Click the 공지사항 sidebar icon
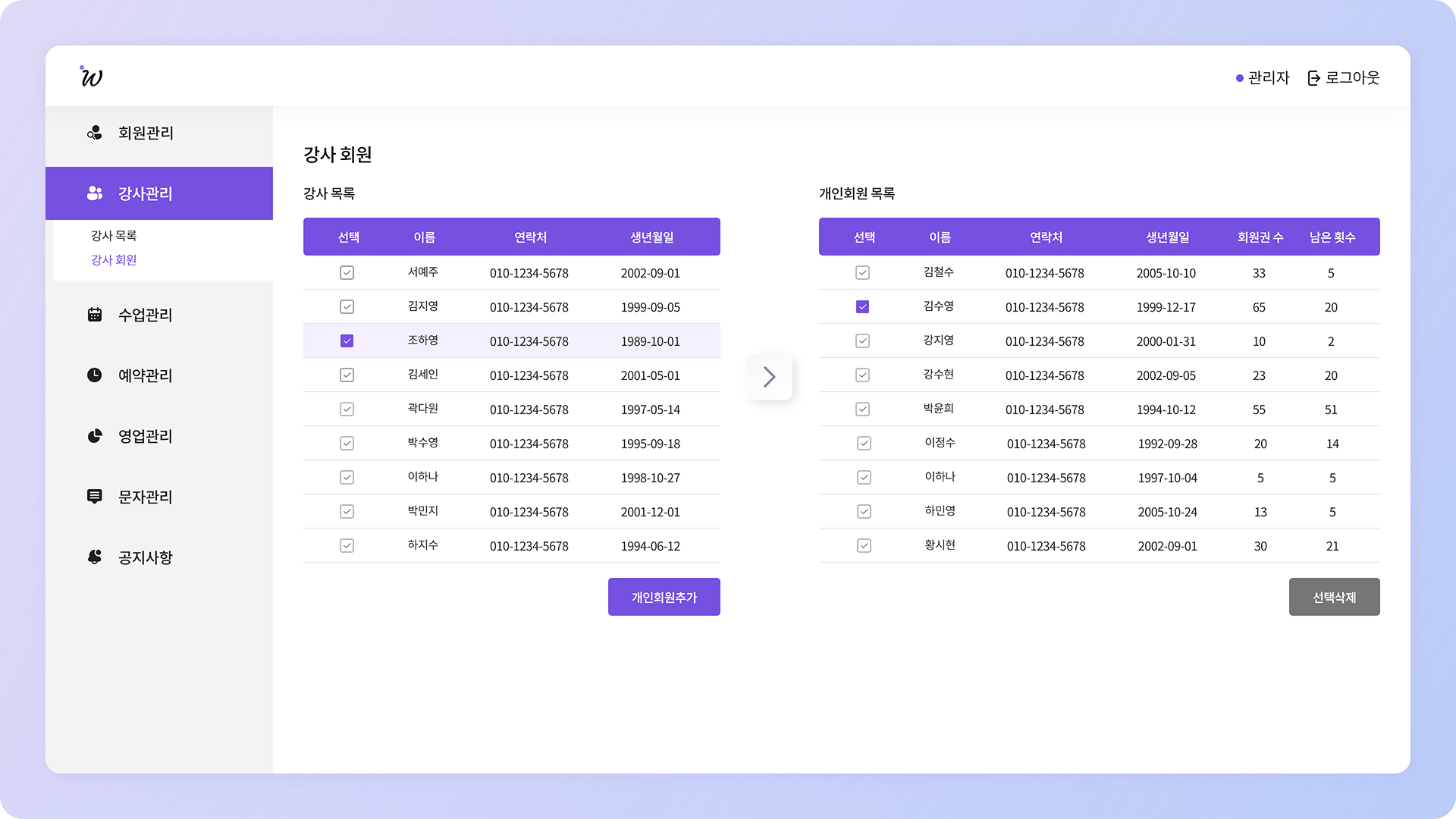 (x=94, y=557)
